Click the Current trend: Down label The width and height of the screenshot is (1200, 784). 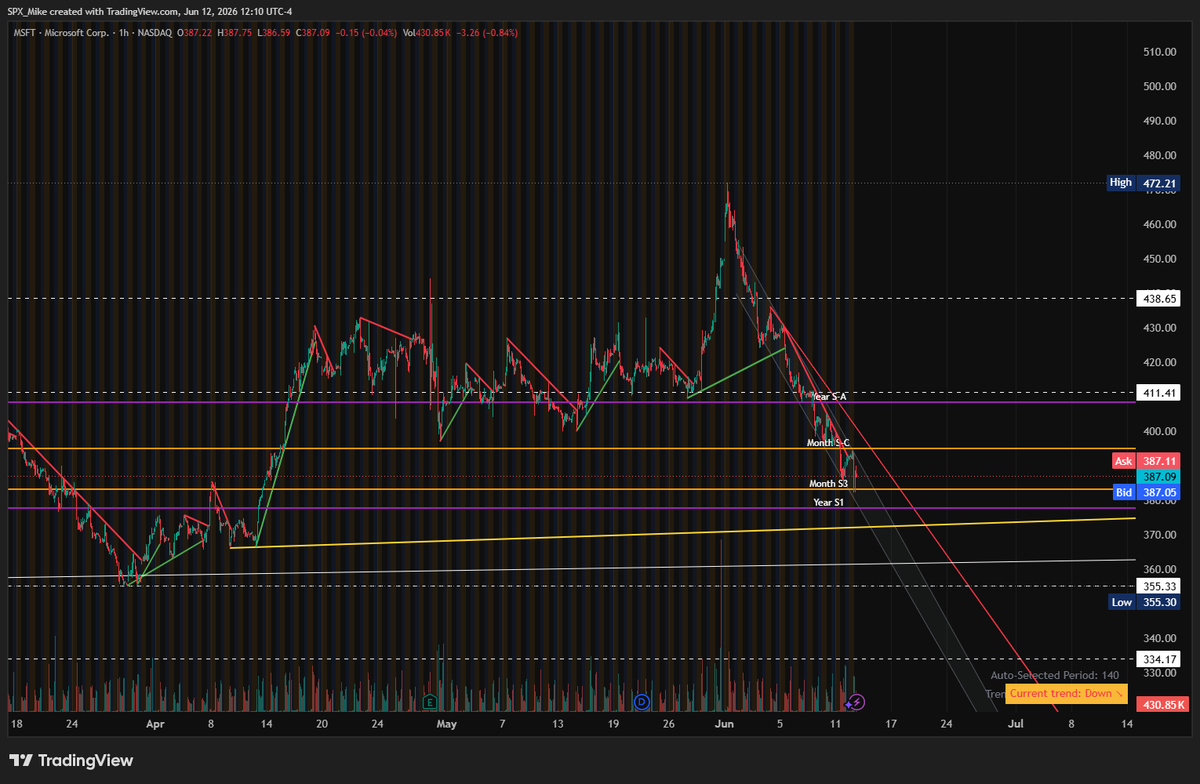[x=1067, y=693]
